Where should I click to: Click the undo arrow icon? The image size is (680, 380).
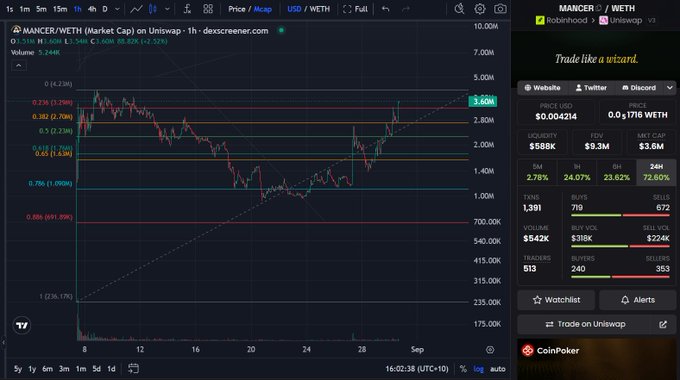[x=386, y=9]
